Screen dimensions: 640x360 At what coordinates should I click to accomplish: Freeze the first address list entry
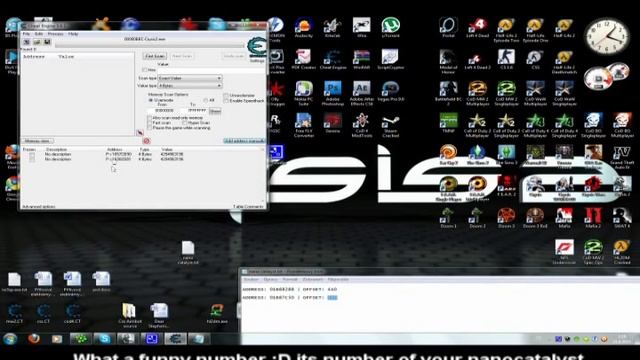point(31,155)
